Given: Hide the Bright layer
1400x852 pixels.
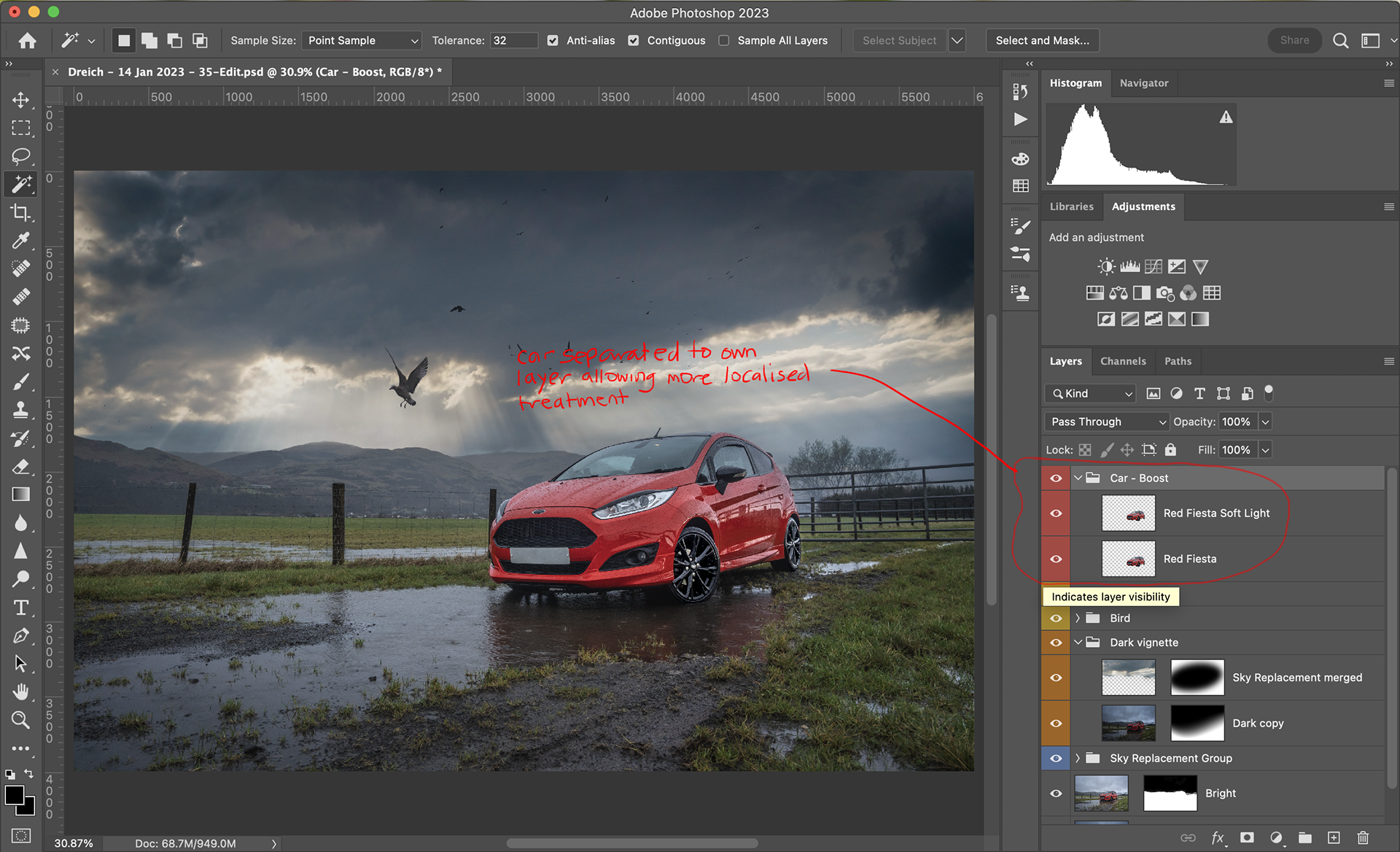Looking at the screenshot, I should (1056, 793).
